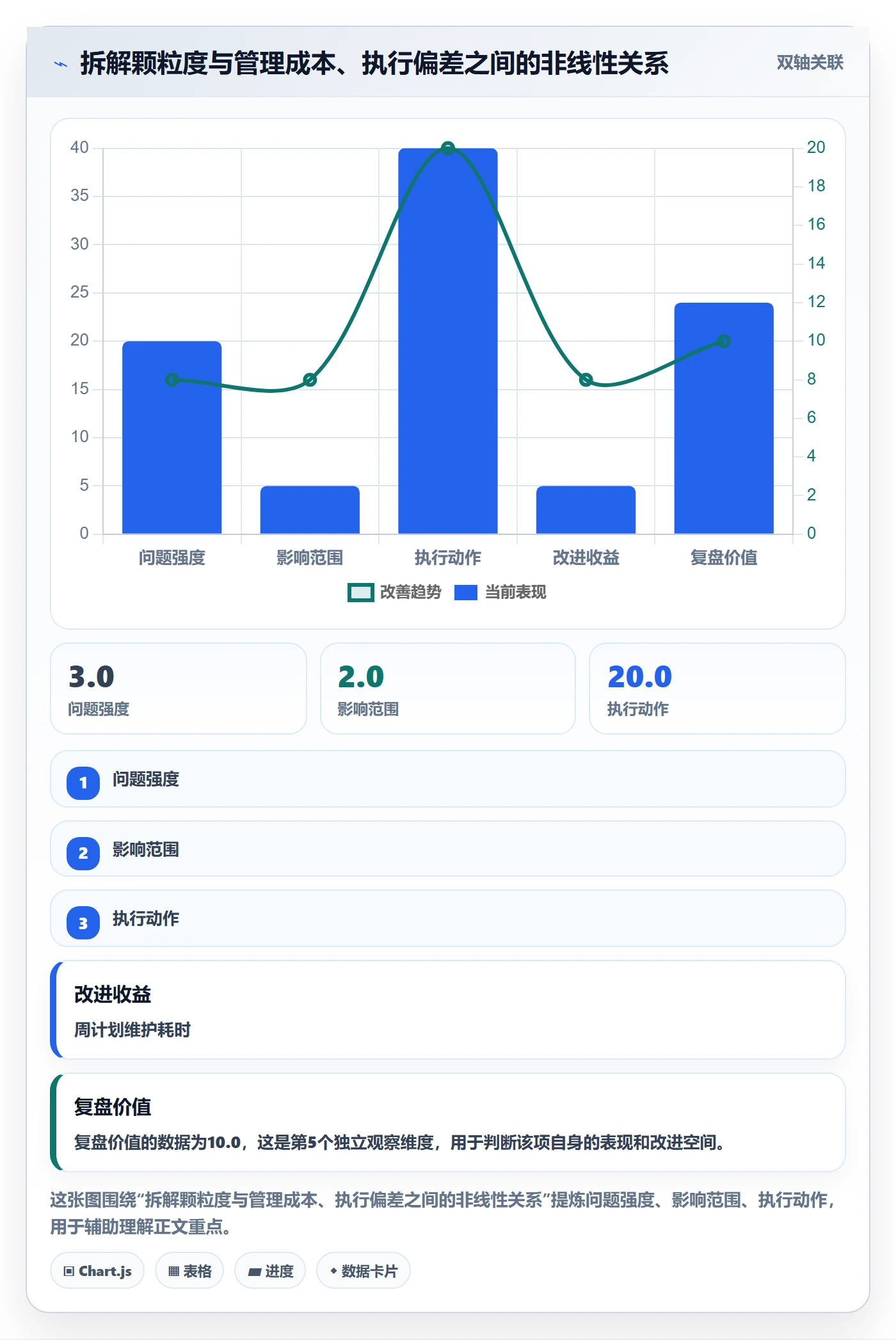Image resolution: width=896 pixels, height=1340 pixels.
Task: Toggle the 当前表现 legend item
Action: click(x=500, y=593)
